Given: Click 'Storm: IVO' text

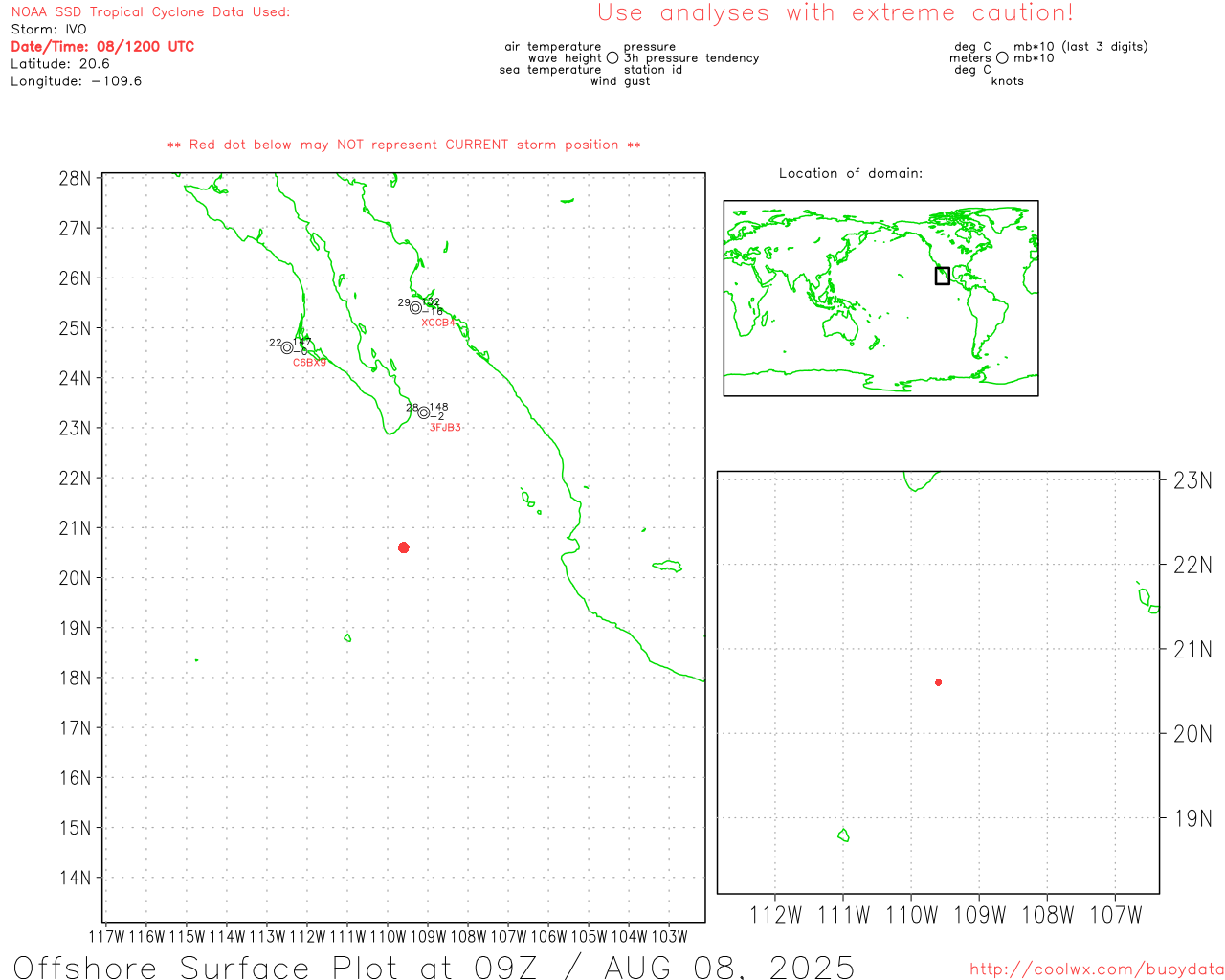Looking at the screenshot, I should point(49,29).
